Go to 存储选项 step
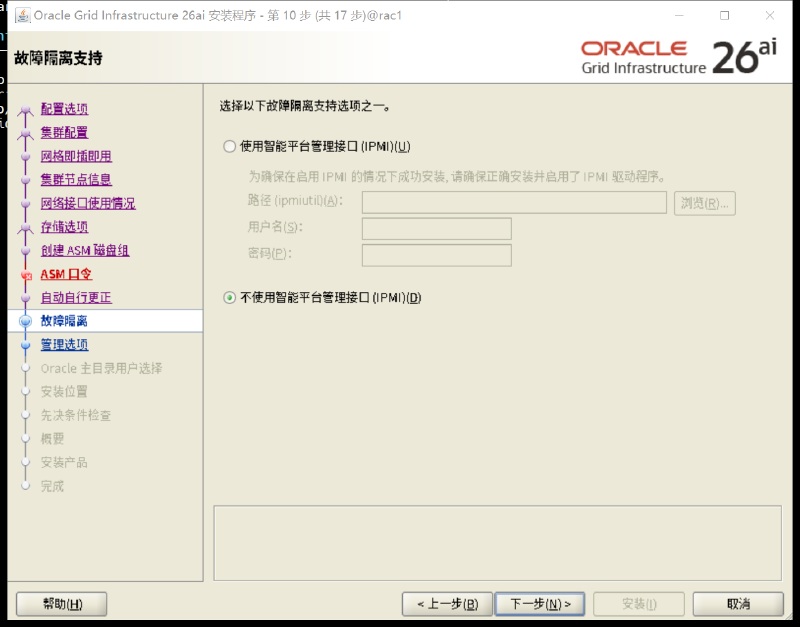The width and height of the screenshot is (800, 627). pyautogui.click(x=64, y=227)
